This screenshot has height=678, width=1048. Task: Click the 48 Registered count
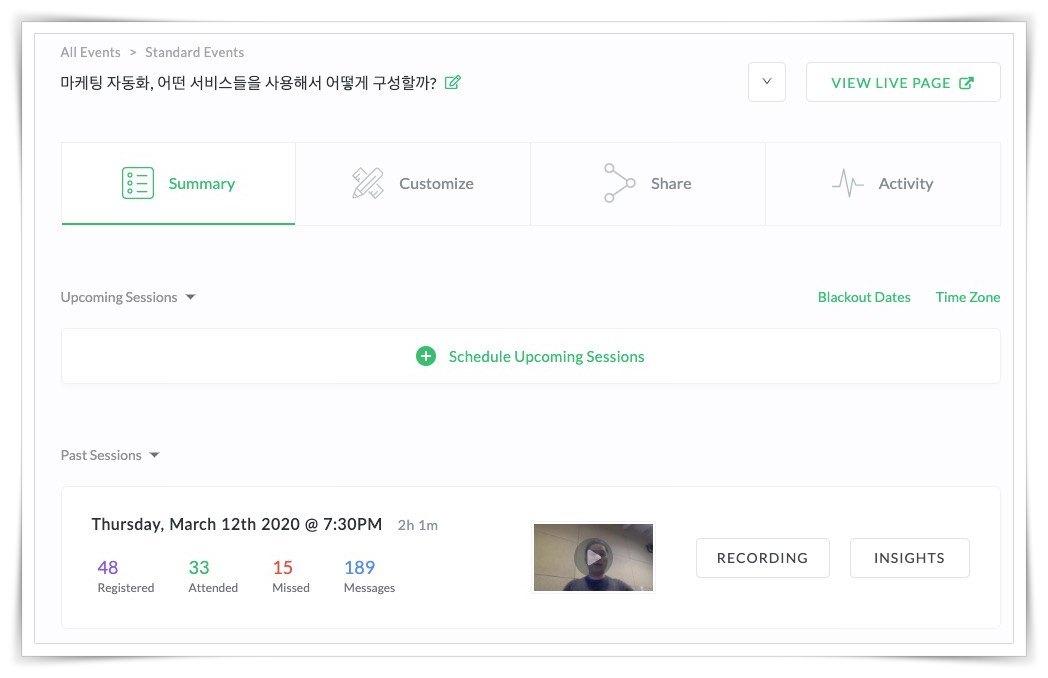point(125,576)
